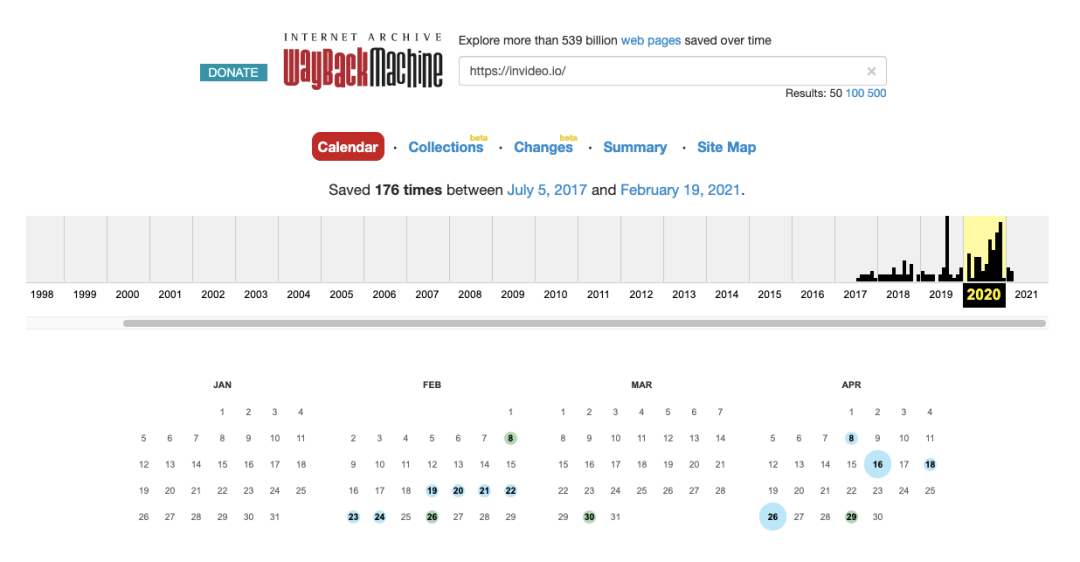Image resolution: width=1080 pixels, height=562 pixels.
Task: Open the April 16 snapshot
Action: click(x=878, y=464)
